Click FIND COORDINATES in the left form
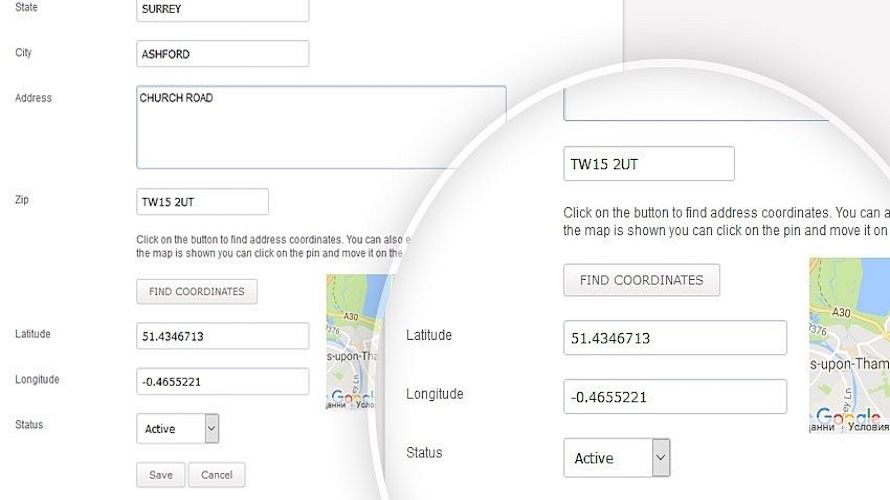Screen dimensions: 890x500 tap(196, 291)
